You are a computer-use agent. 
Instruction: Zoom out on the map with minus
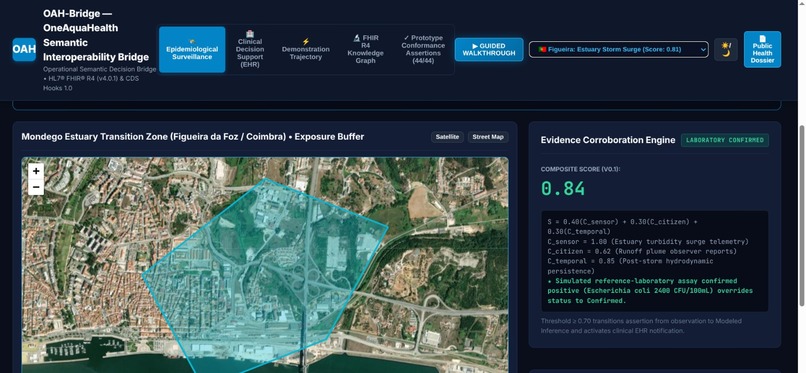(x=35, y=187)
